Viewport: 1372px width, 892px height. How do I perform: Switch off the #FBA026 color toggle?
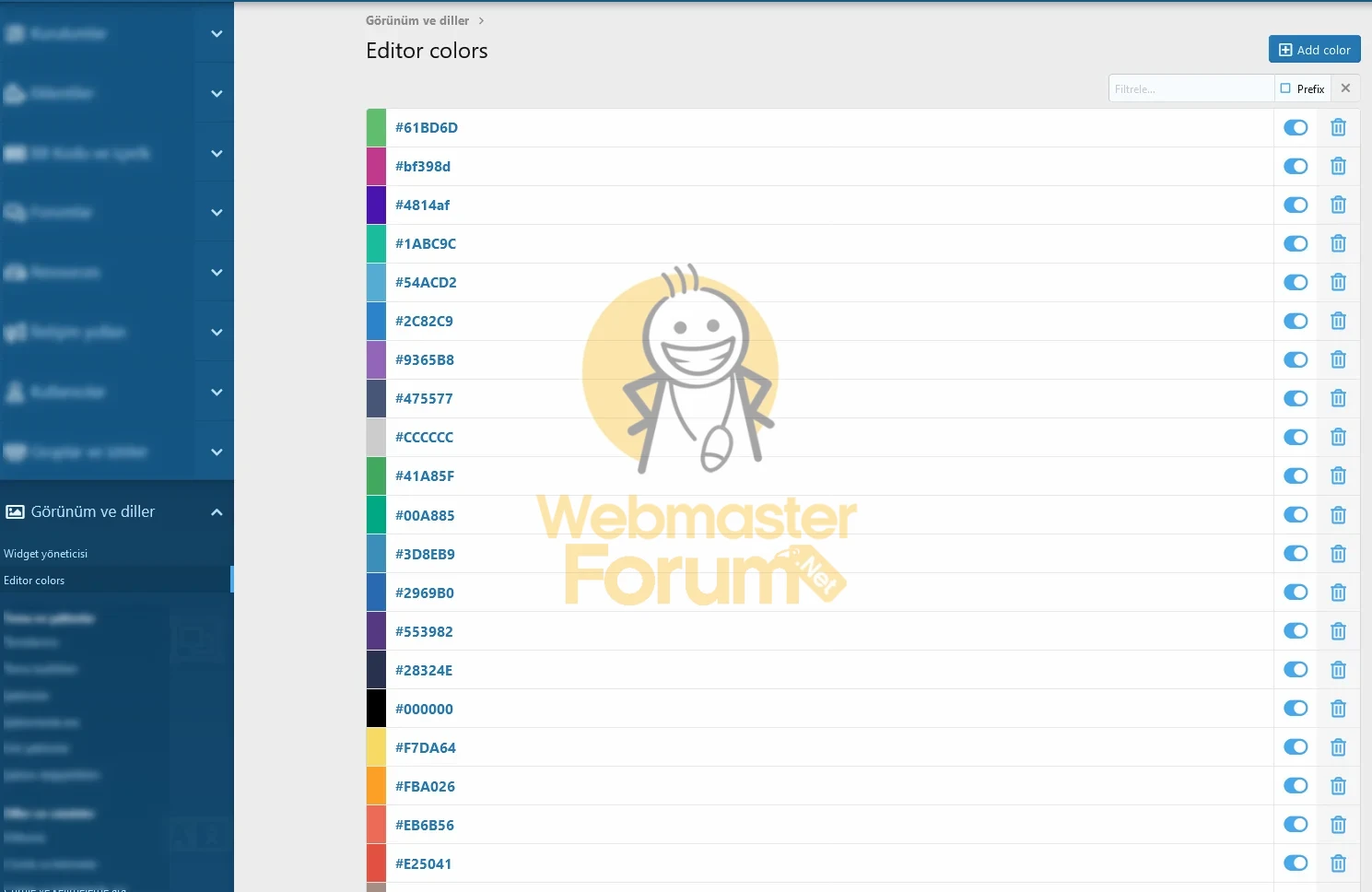click(1296, 786)
